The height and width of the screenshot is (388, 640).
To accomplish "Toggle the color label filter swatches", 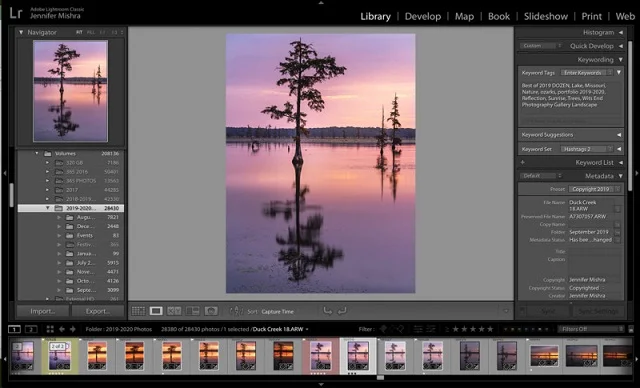I will (527, 329).
